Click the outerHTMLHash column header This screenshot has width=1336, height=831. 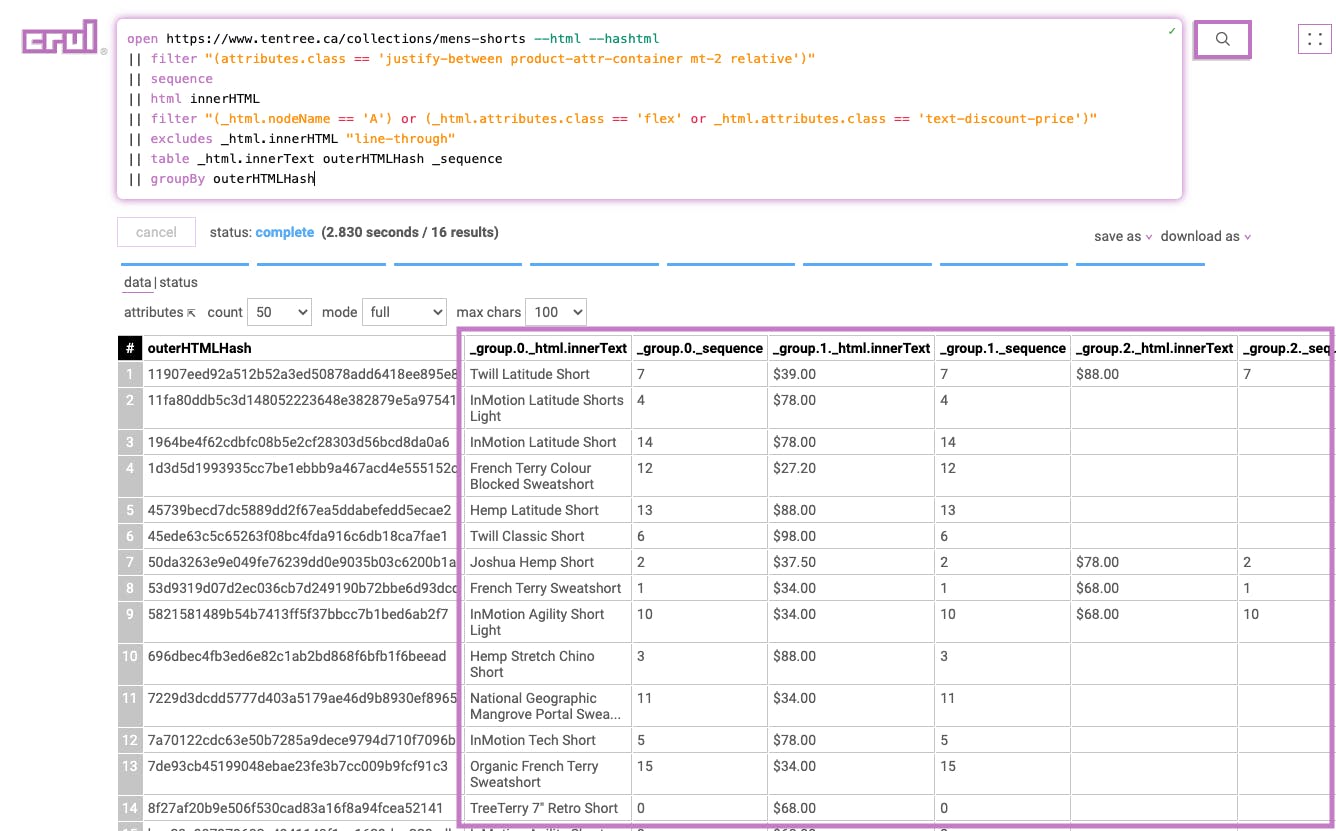click(299, 348)
